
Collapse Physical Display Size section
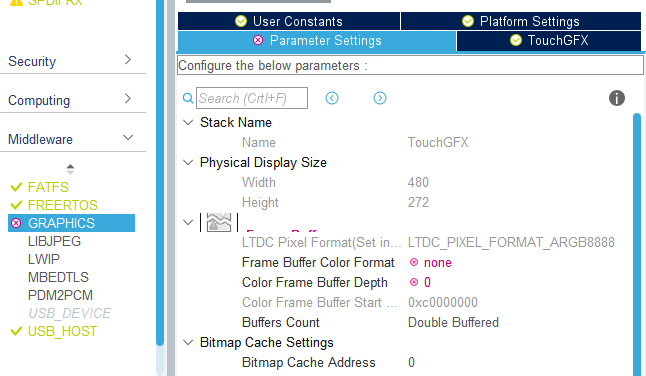click(188, 162)
